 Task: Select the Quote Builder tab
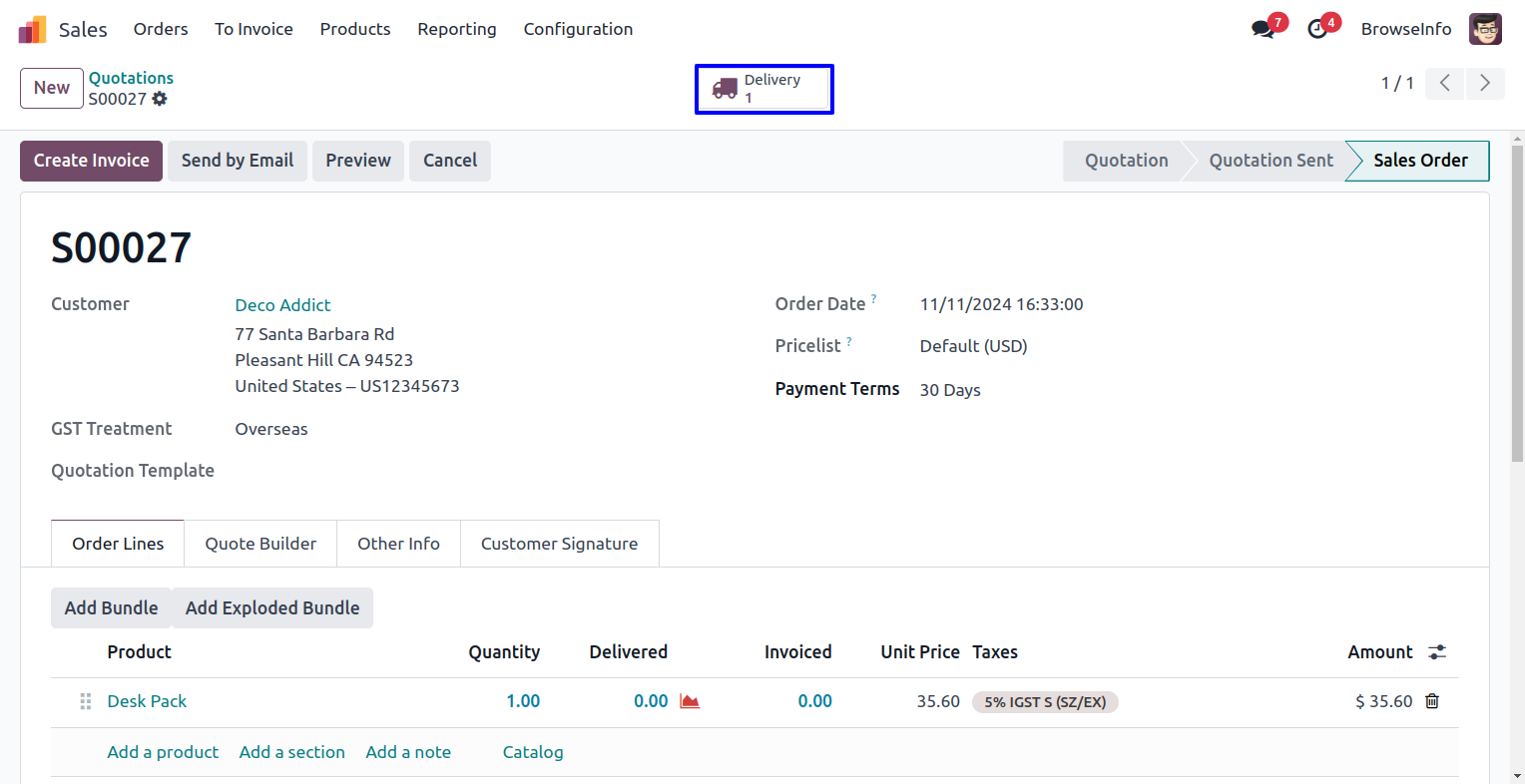[x=260, y=544]
